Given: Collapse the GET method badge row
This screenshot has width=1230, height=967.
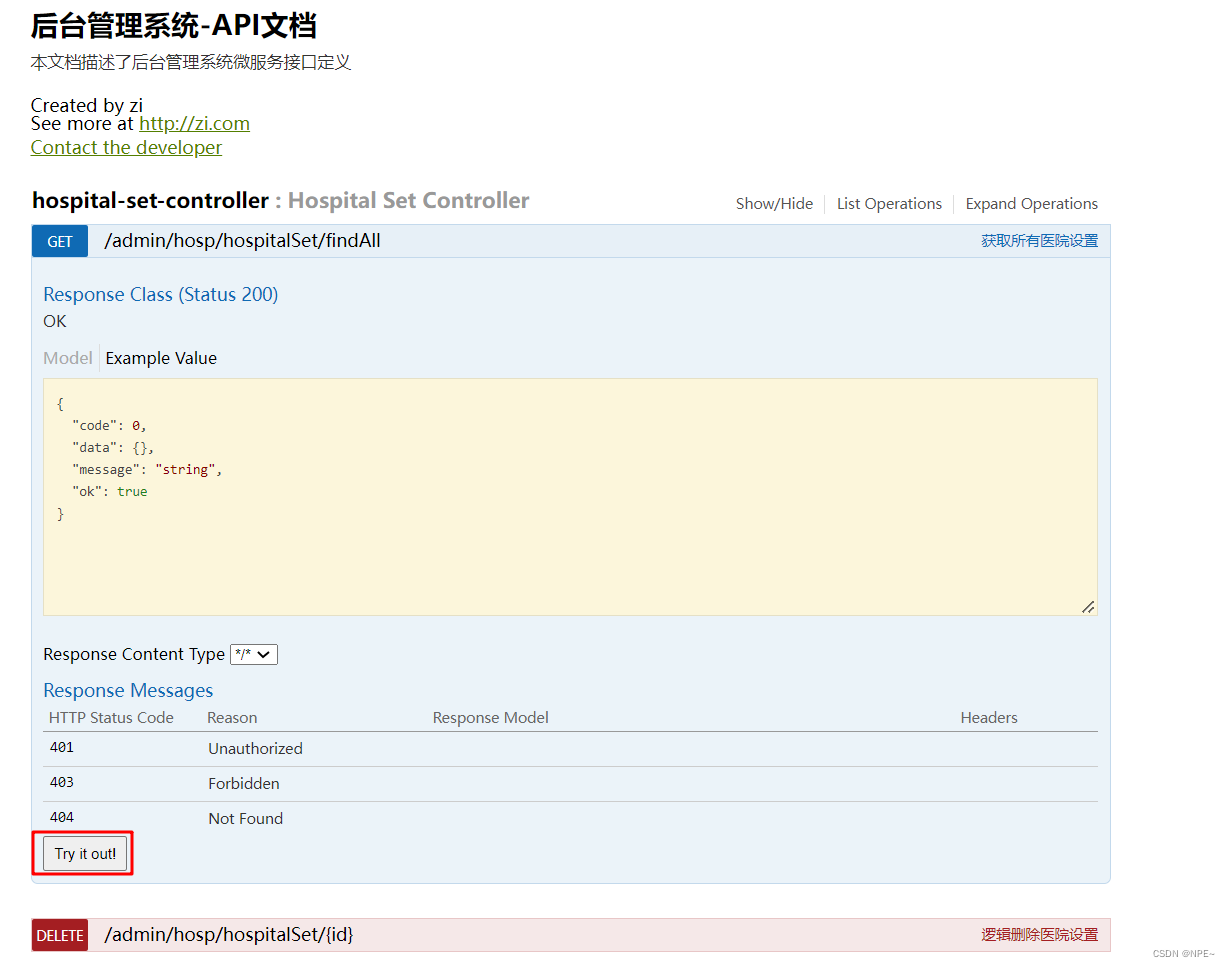Looking at the screenshot, I should (60, 241).
